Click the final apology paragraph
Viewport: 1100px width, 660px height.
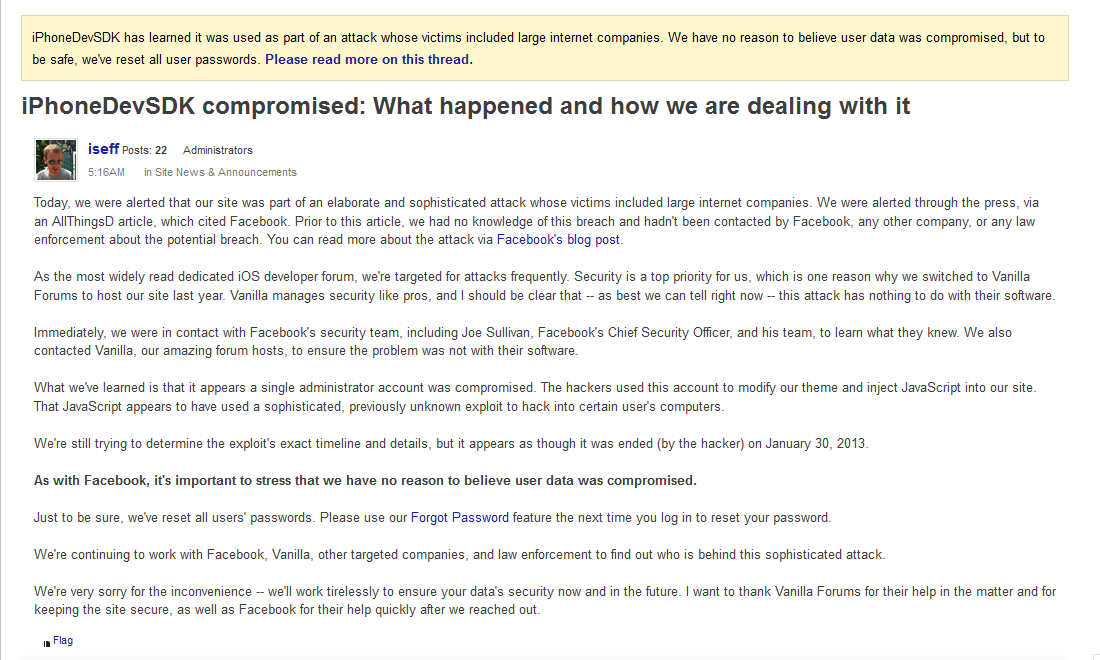pyautogui.click(x=540, y=599)
